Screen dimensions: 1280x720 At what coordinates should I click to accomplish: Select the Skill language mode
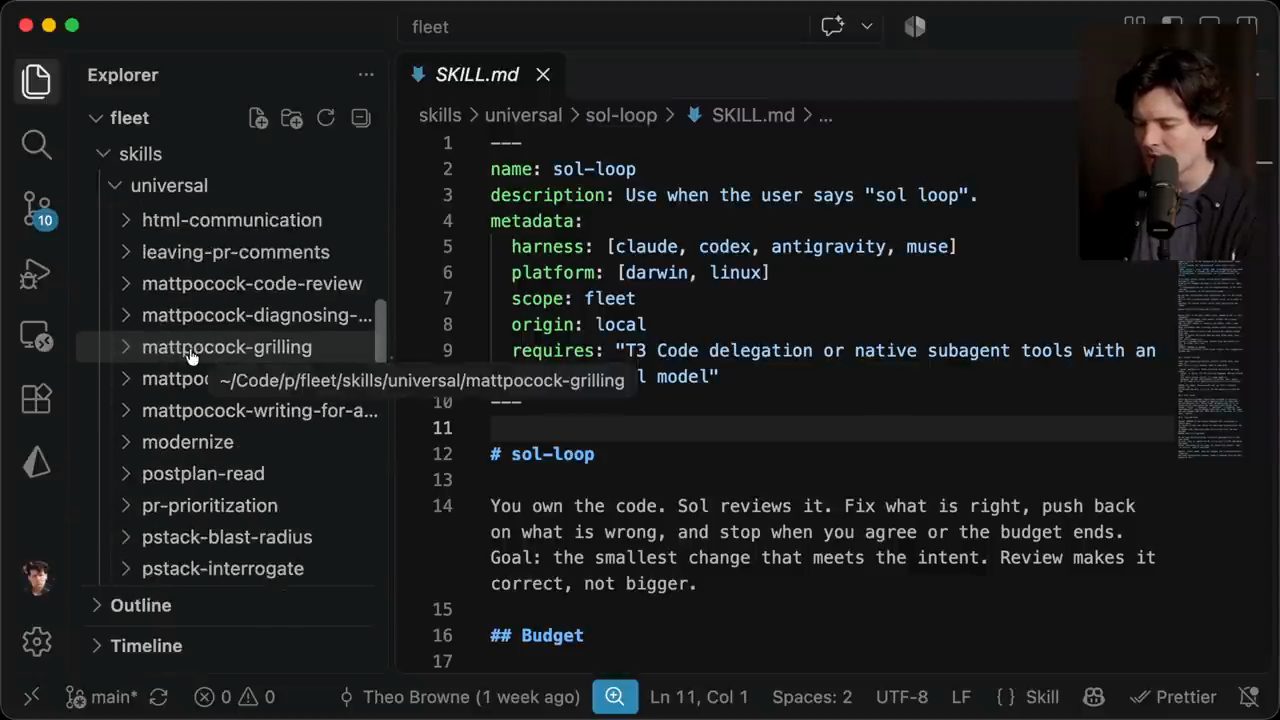pos(1028,697)
